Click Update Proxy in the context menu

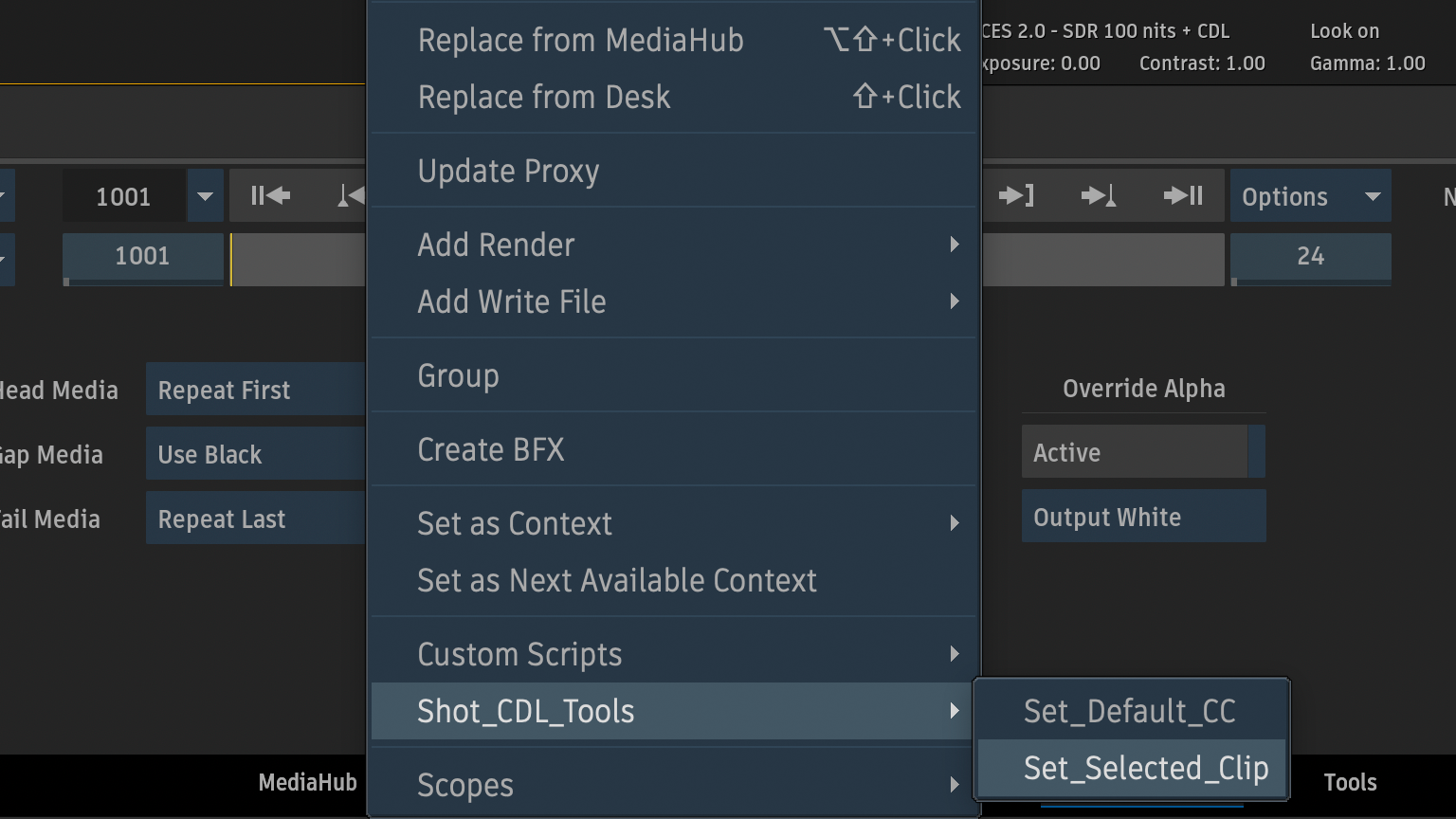tap(508, 171)
